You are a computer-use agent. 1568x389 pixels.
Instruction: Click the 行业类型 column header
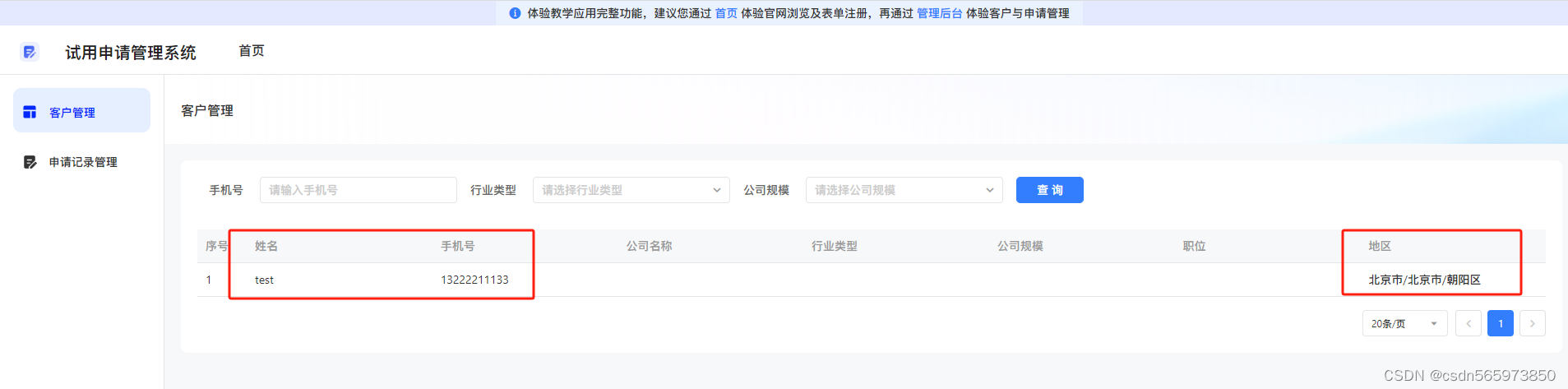[x=835, y=246]
